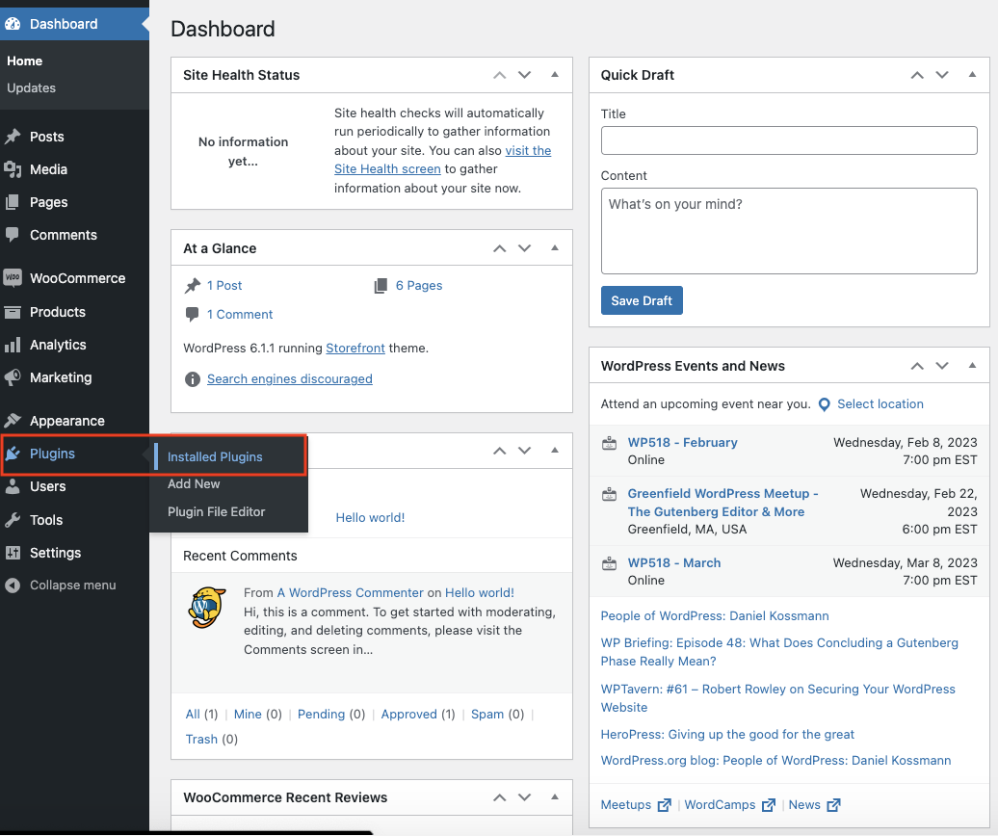Click the WordPress commenter avatar
This screenshot has width=998, height=836.
click(x=207, y=607)
